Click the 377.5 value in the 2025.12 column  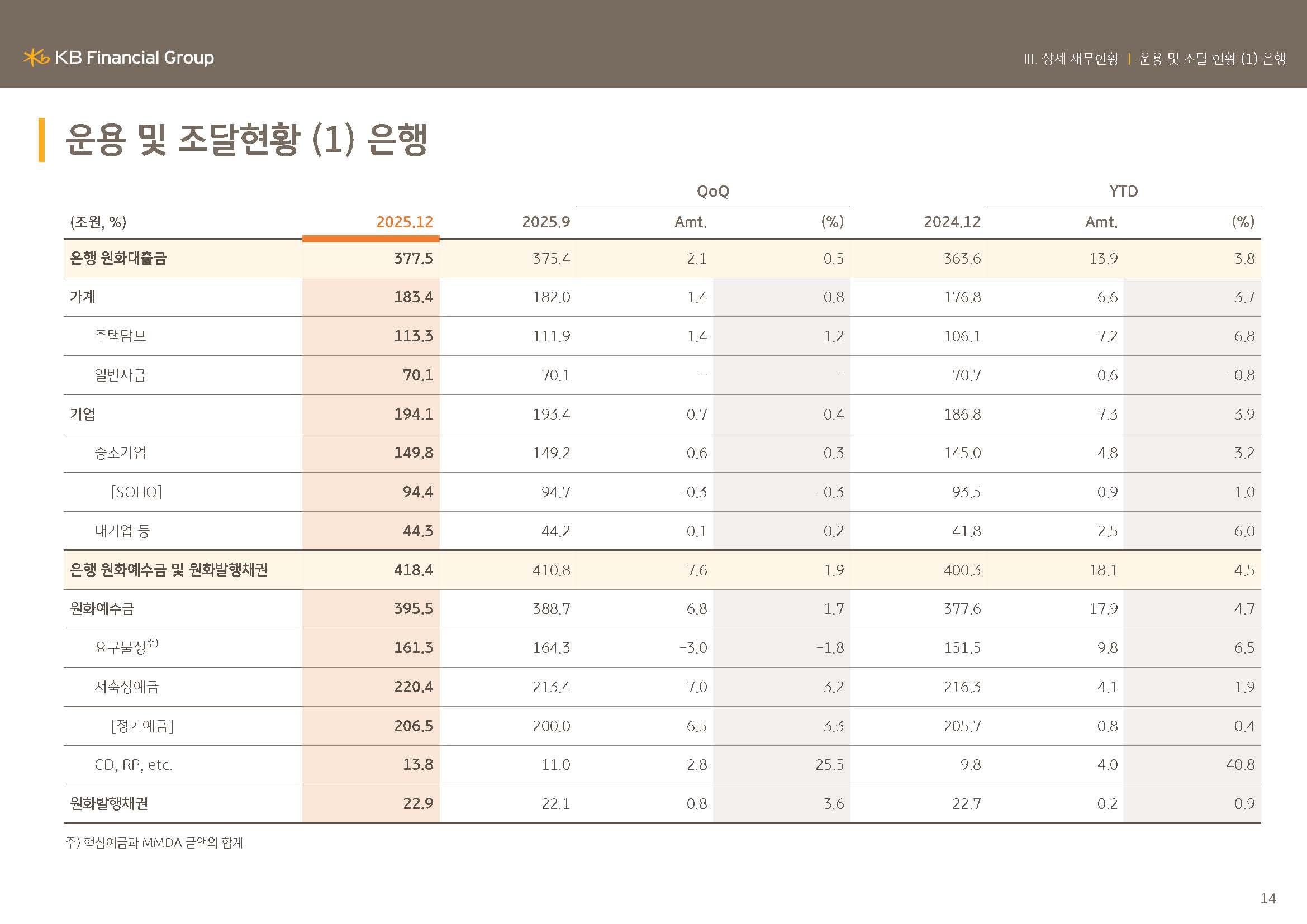[414, 258]
